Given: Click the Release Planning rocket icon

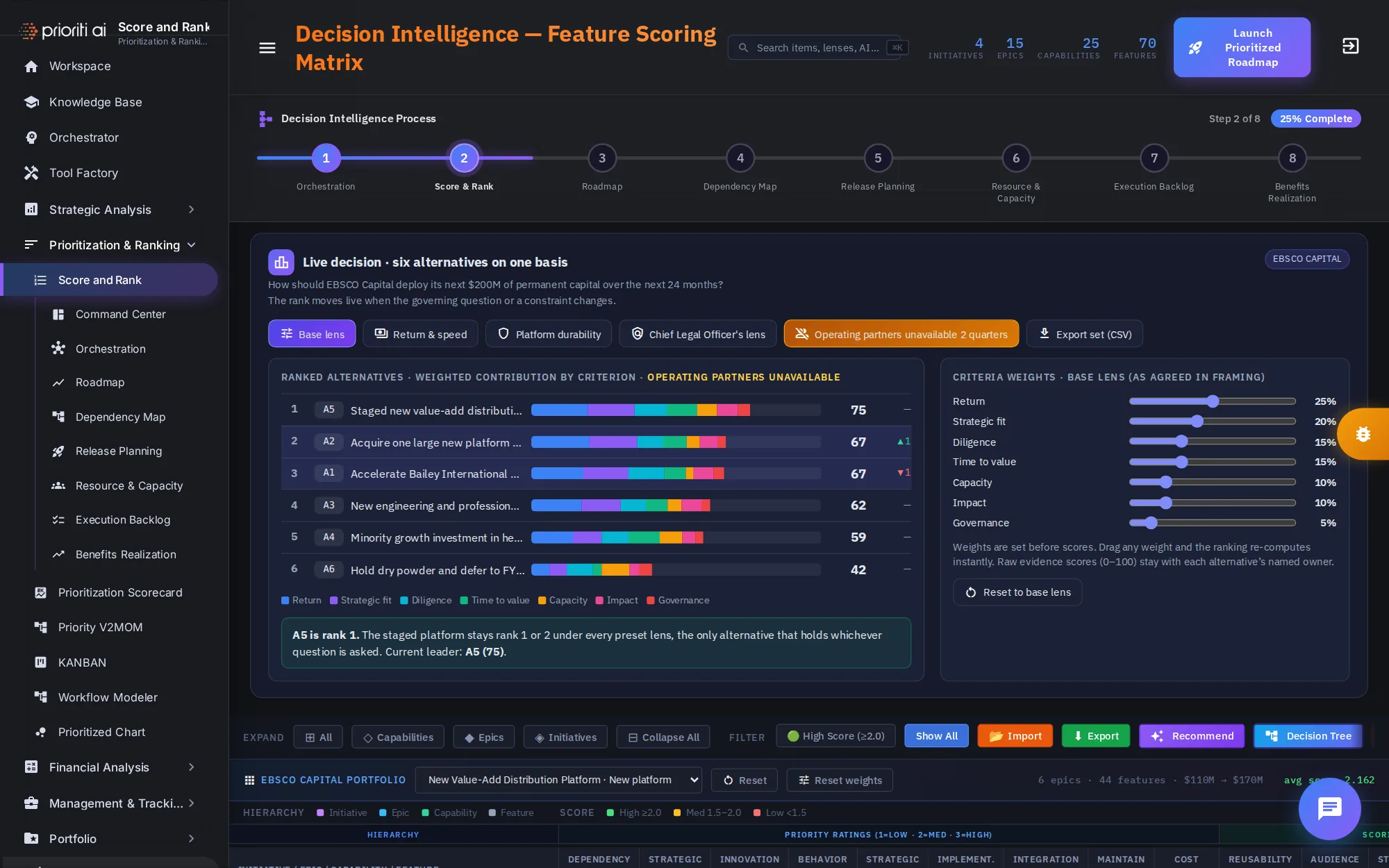Looking at the screenshot, I should click(58, 451).
